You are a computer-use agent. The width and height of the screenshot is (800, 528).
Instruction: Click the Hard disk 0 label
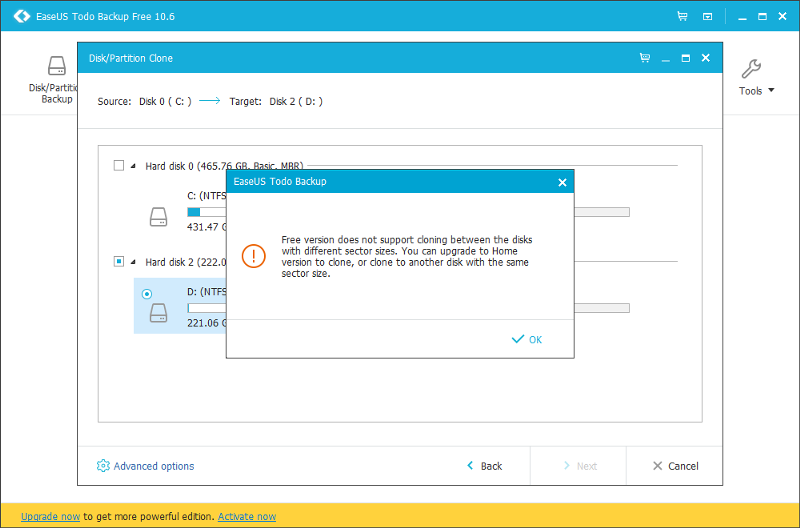[x=224, y=166]
